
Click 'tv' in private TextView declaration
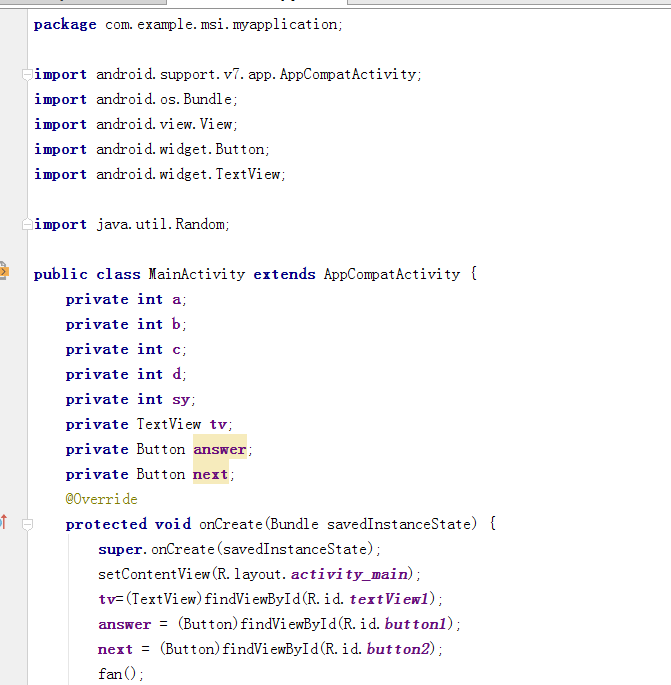click(x=218, y=425)
